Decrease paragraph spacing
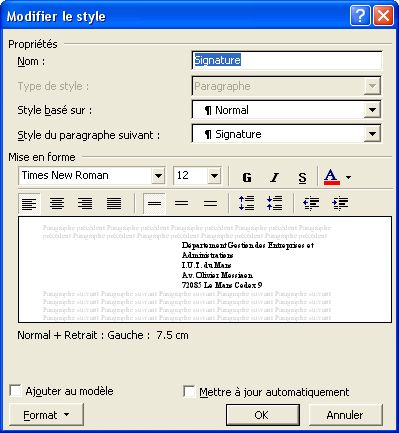 tap(274, 203)
